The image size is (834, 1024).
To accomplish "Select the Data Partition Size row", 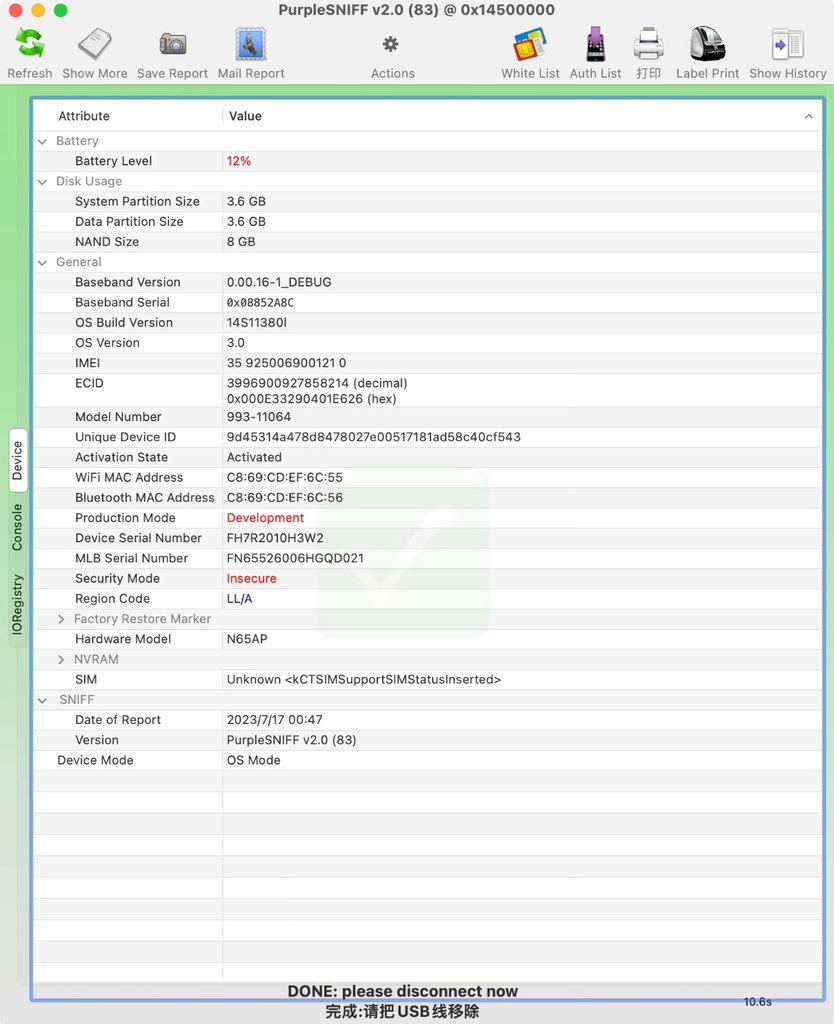I will coord(427,222).
